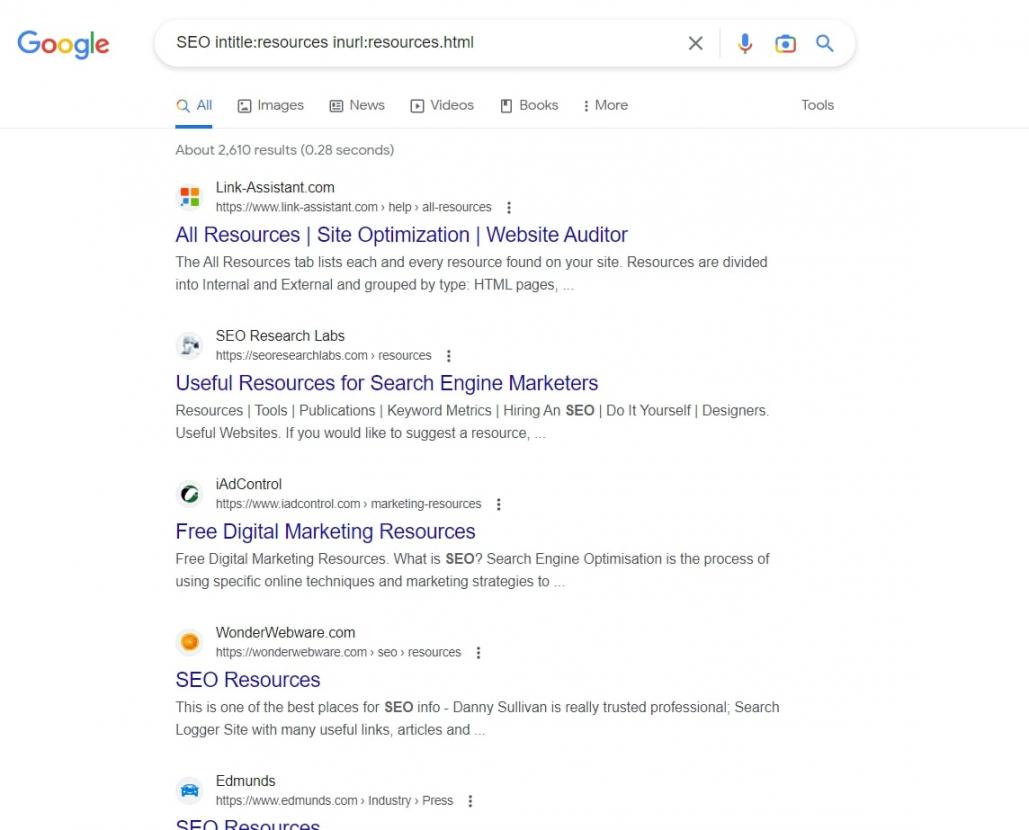Open three-dot options for Link-Assistant result
The width and height of the screenshot is (1029, 830).
[x=509, y=208]
